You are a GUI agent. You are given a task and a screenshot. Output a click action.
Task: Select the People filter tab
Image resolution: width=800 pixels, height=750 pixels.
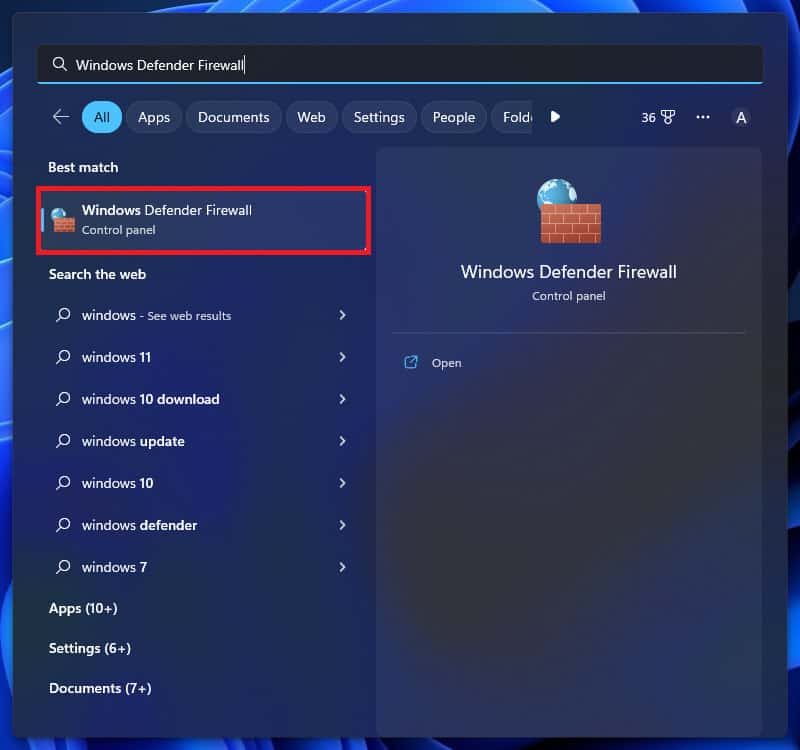tap(453, 117)
